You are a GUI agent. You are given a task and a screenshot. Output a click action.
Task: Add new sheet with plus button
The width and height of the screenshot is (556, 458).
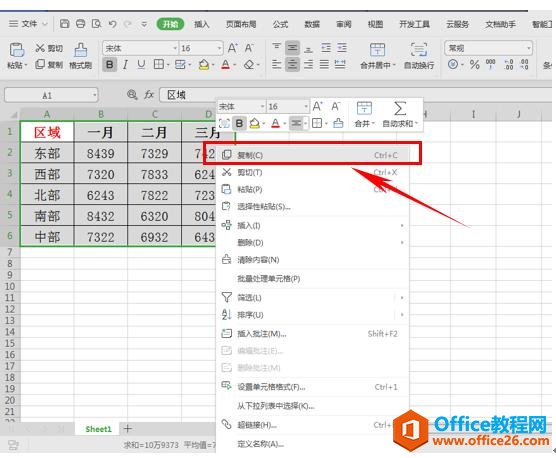pyautogui.click(x=128, y=429)
